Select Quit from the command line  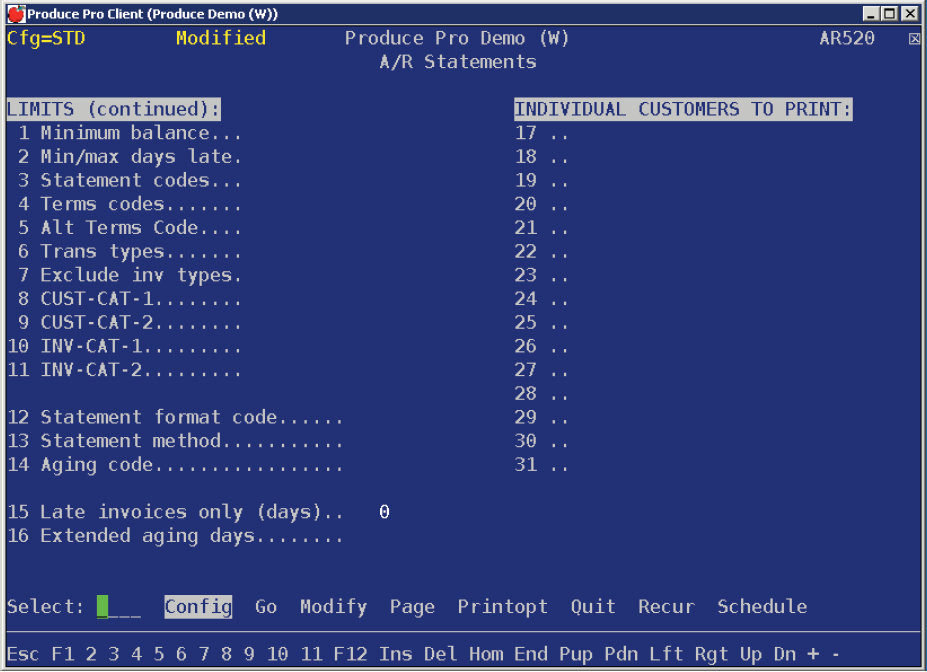(593, 607)
